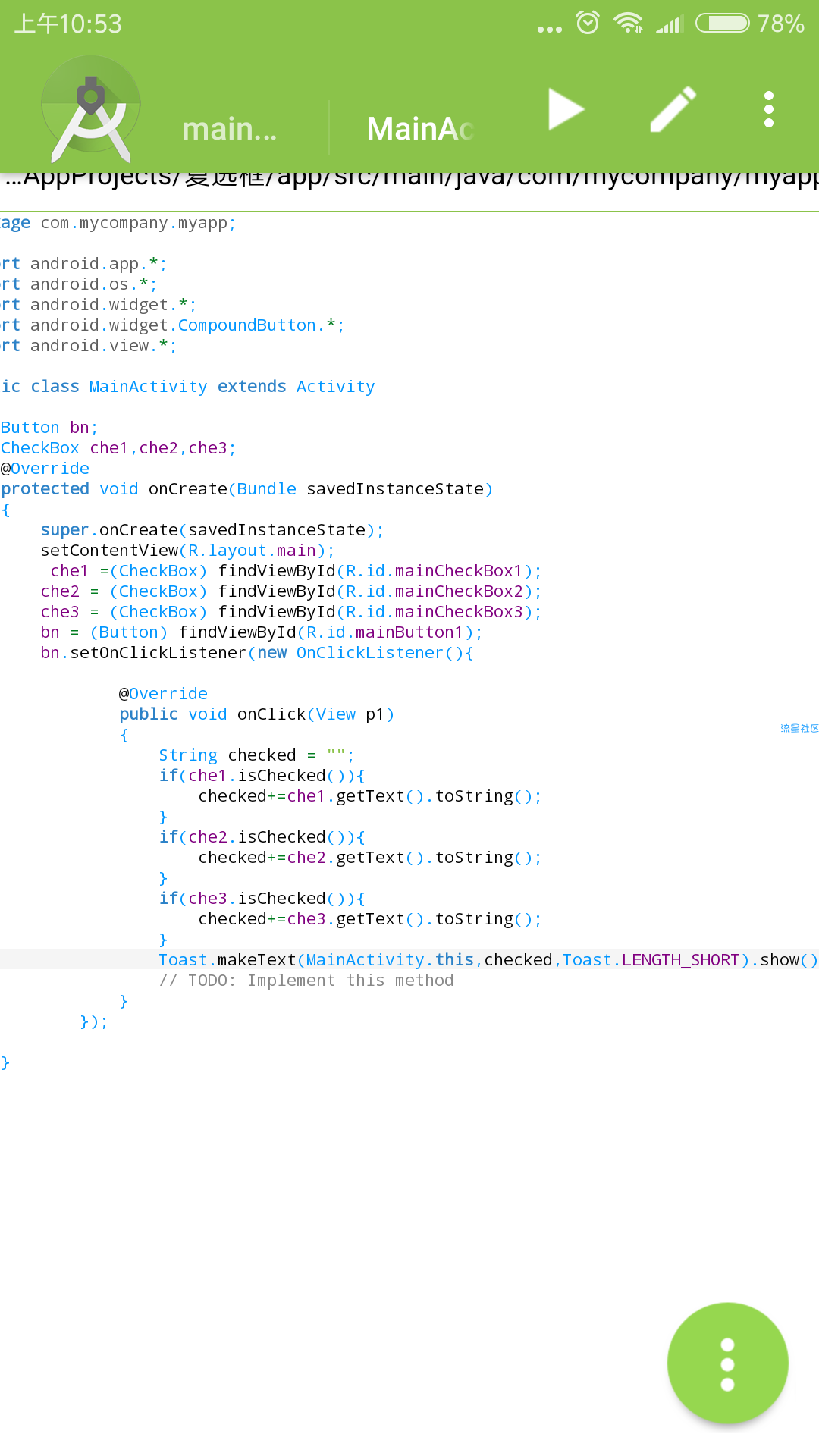Screen dimensions: 819x1456
Task: Tap the cellular signal strength icon
Action: point(670,24)
